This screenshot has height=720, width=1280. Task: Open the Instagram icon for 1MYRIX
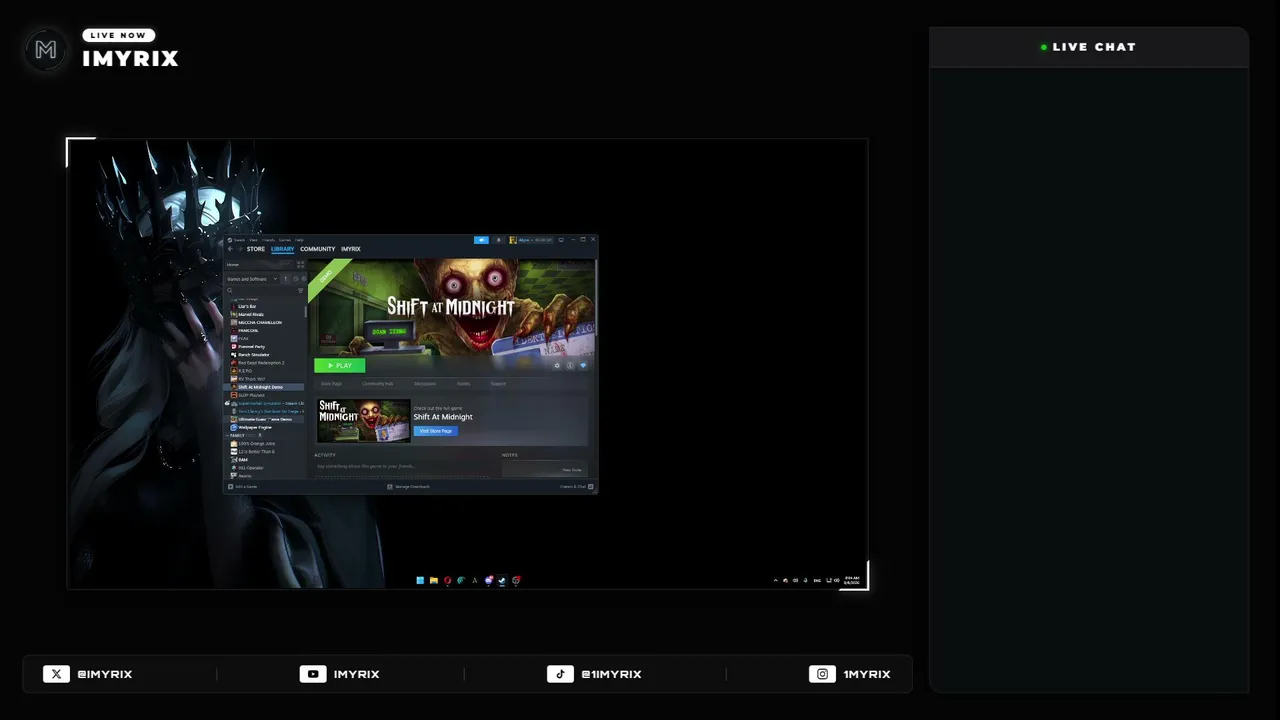(822, 674)
